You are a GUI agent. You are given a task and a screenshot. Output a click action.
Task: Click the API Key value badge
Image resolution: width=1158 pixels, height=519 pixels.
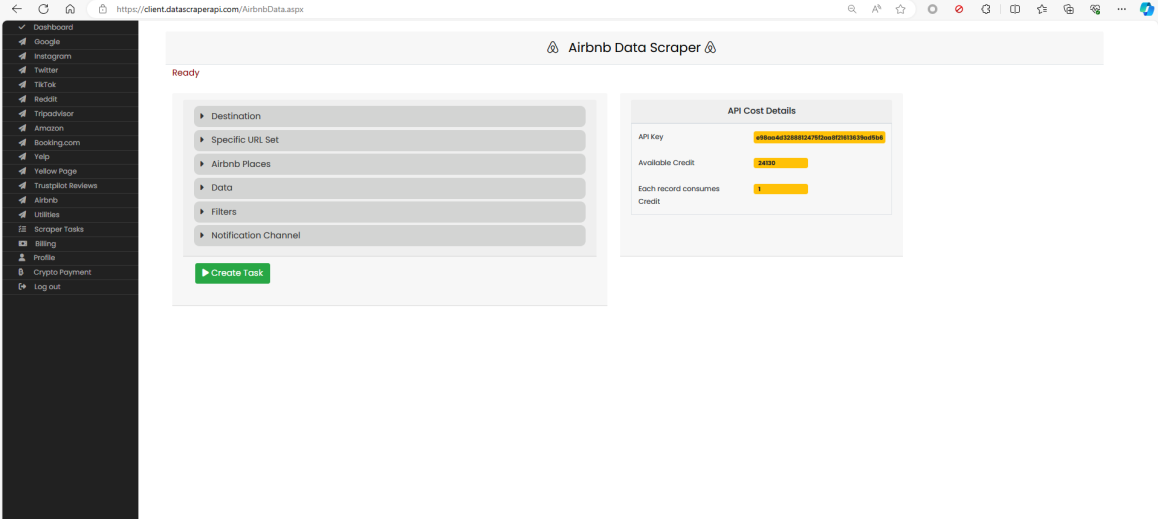pos(819,137)
